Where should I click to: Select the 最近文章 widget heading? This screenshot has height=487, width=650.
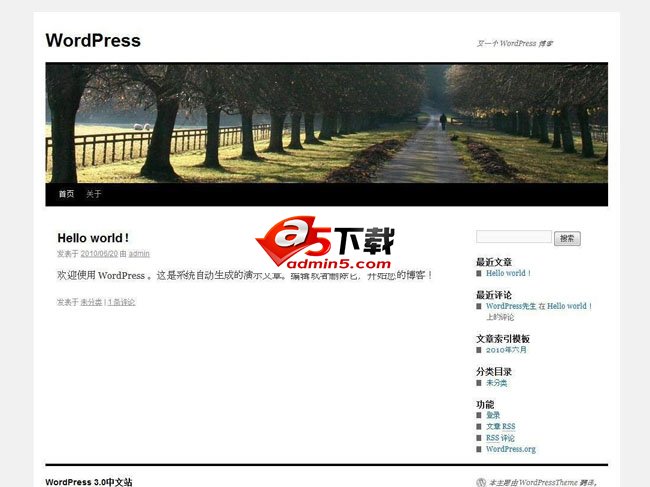494,262
